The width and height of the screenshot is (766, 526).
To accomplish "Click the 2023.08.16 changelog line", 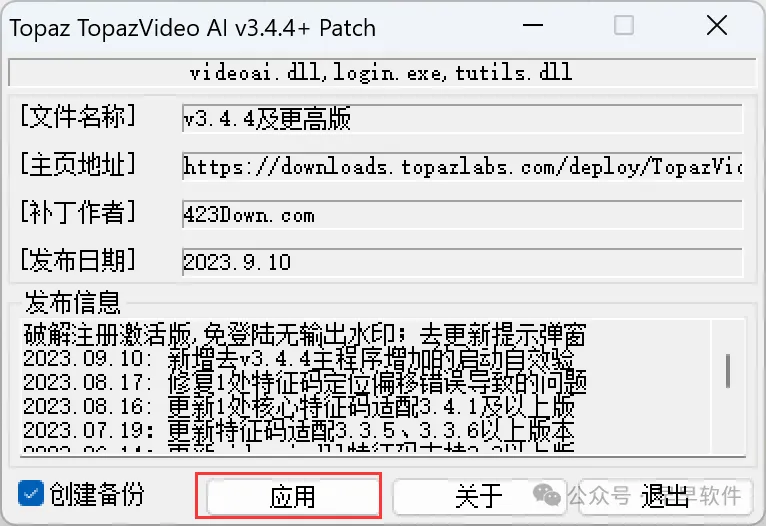I will coord(298,407).
